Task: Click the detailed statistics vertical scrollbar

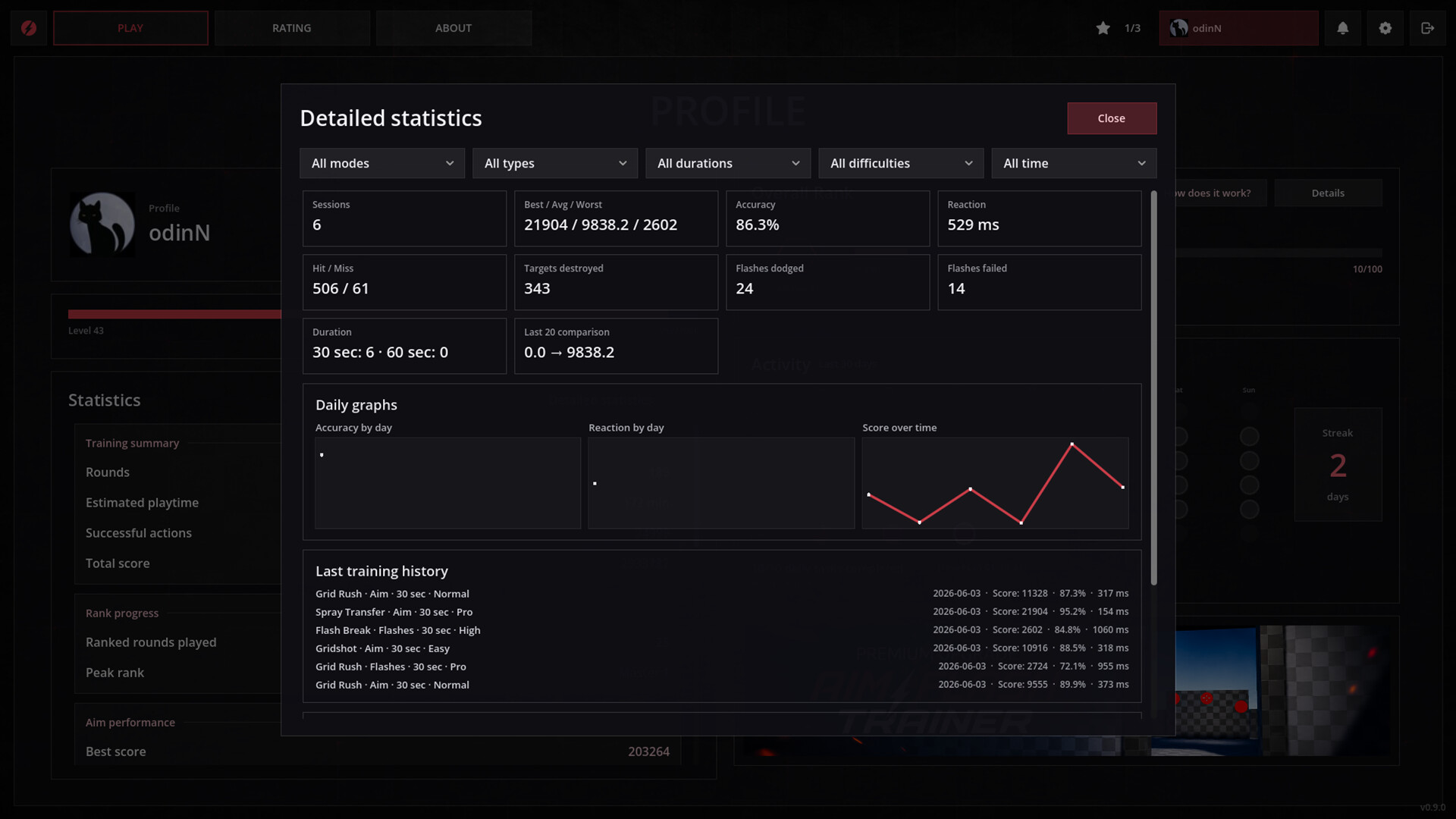Action: pos(1153,388)
